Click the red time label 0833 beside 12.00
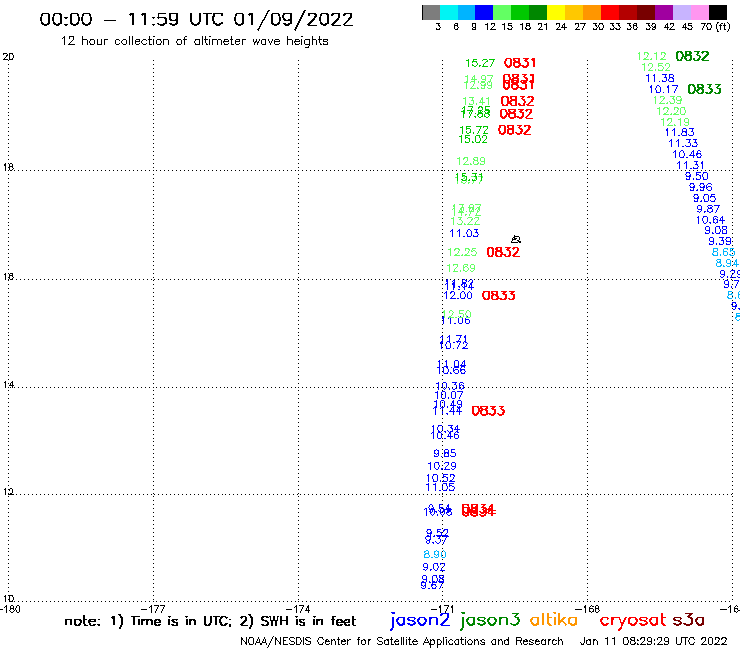 point(498,295)
